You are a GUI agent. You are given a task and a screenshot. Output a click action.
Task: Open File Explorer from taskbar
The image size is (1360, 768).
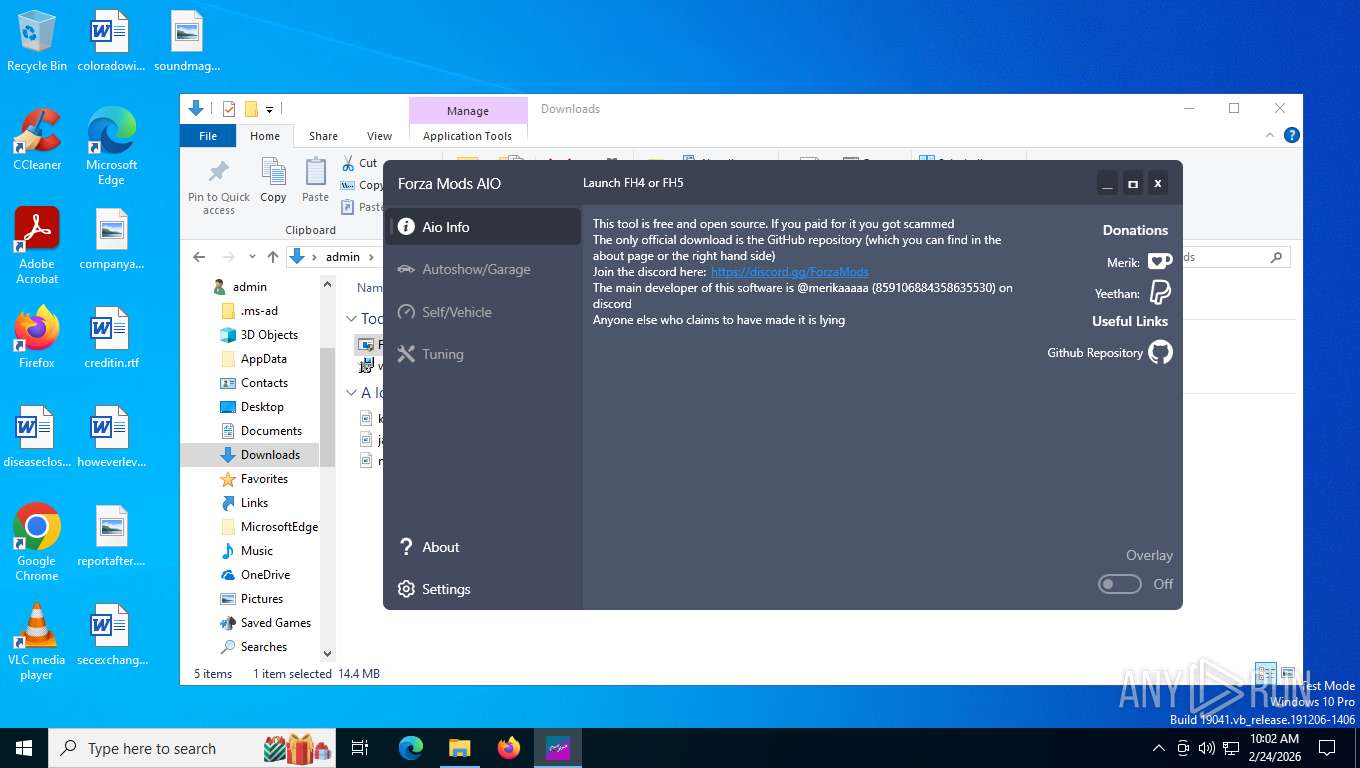[x=459, y=748]
